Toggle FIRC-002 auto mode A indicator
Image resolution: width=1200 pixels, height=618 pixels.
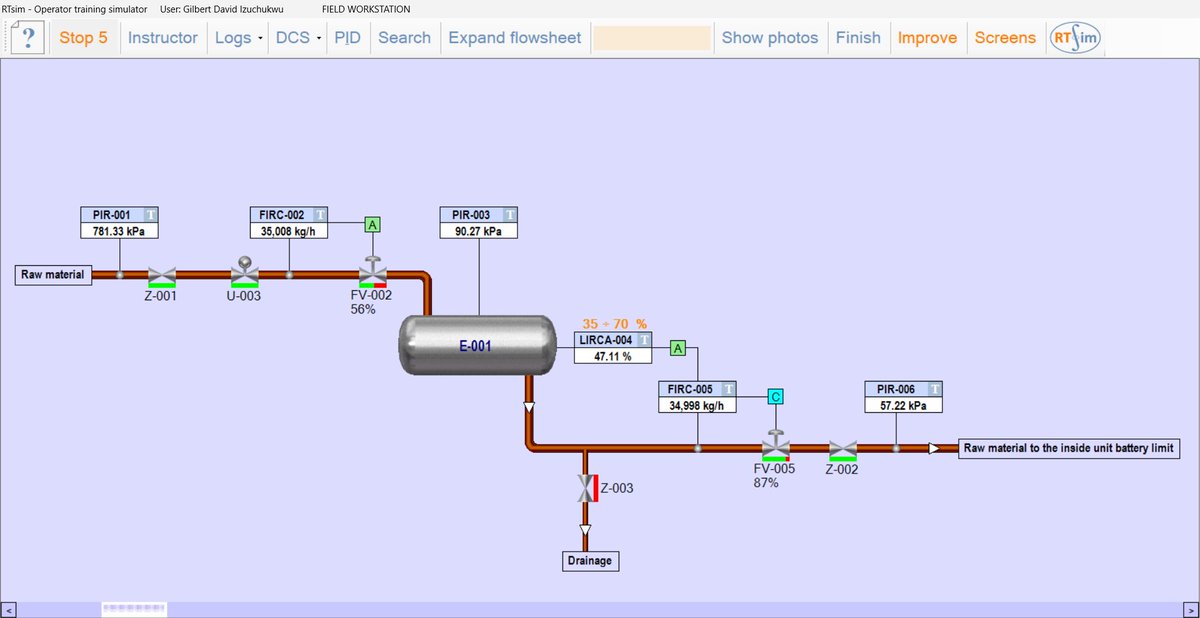pyautogui.click(x=372, y=224)
